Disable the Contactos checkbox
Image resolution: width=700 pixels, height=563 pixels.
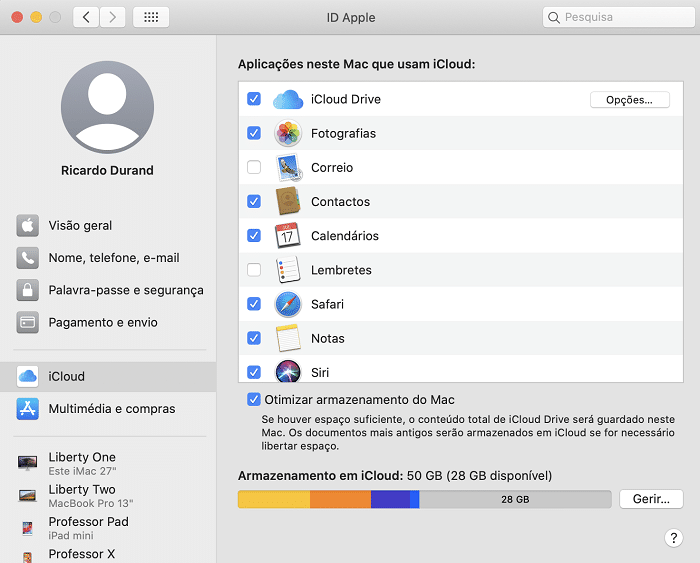254,201
